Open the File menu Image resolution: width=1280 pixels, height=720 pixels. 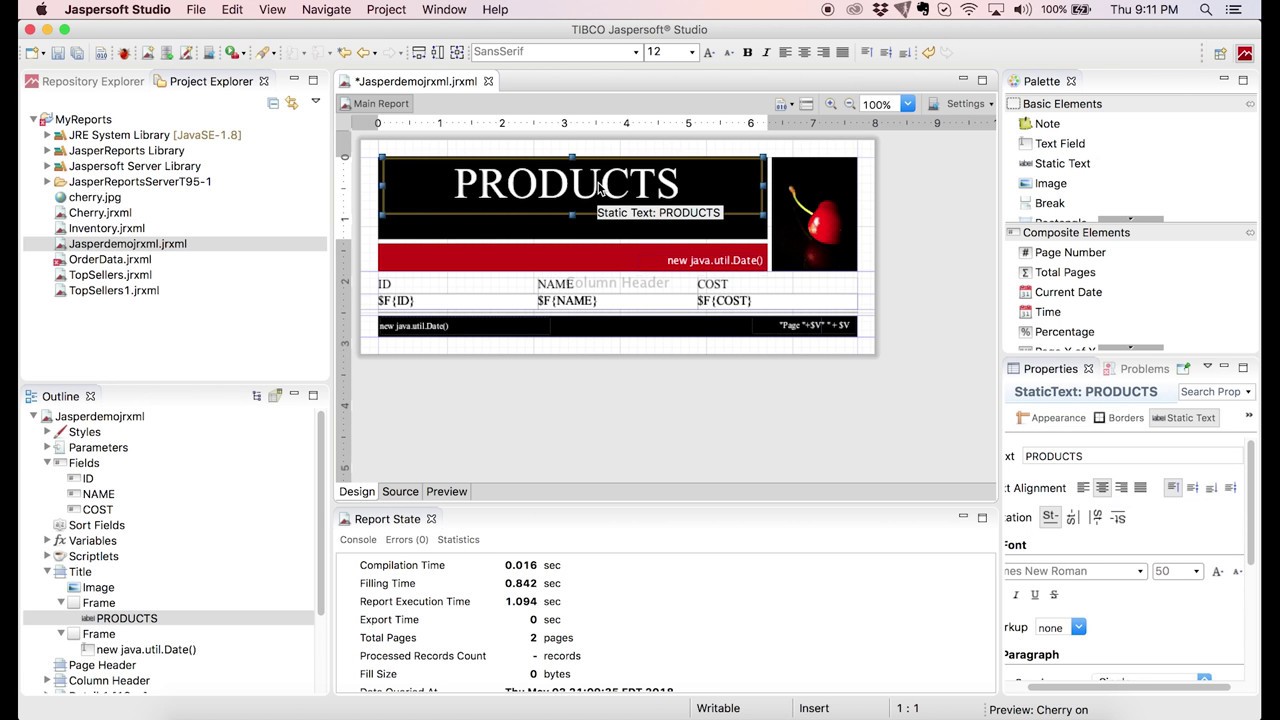click(x=196, y=10)
